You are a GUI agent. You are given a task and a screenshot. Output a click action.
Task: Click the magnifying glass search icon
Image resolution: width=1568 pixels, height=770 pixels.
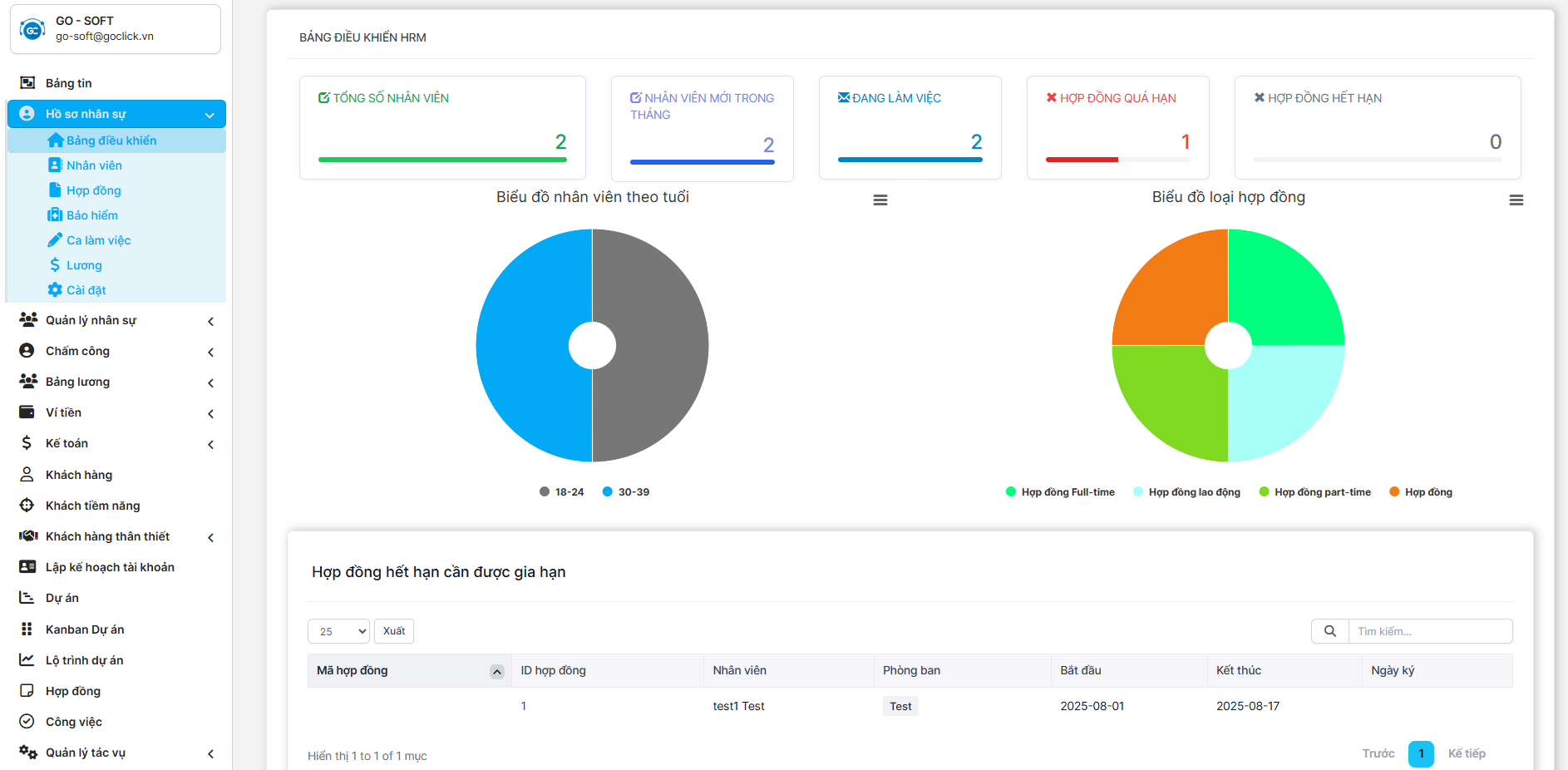coord(1330,631)
